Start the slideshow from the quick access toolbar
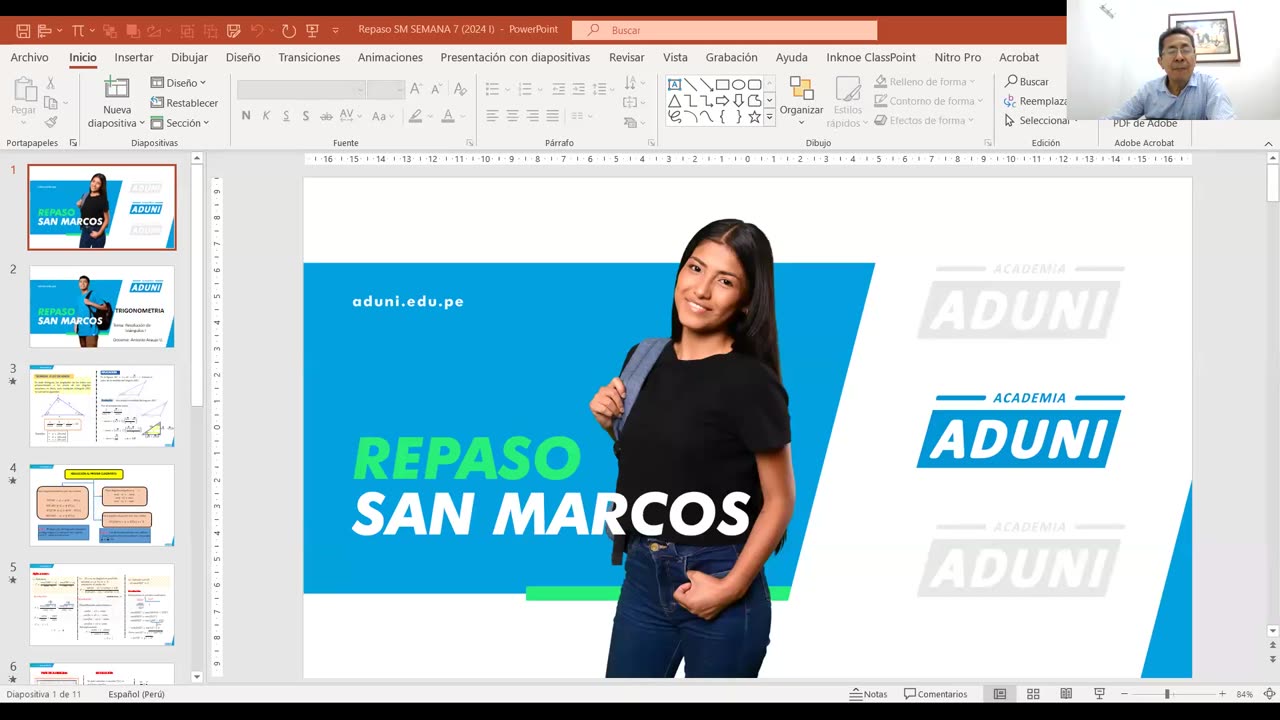 tap(312, 31)
